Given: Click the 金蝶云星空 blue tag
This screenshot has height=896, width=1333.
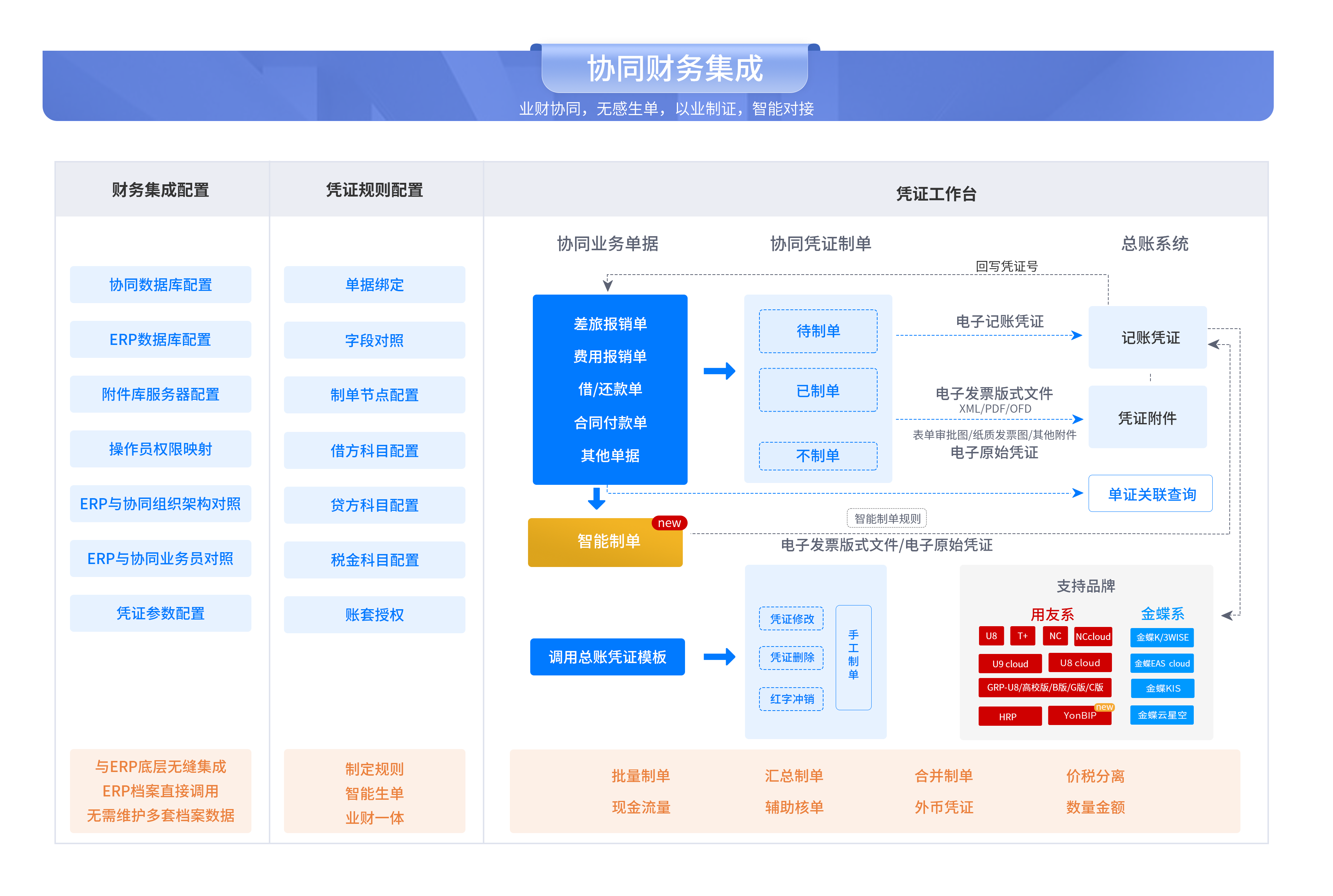Looking at the screenshot, I should tap(1162, 715).
